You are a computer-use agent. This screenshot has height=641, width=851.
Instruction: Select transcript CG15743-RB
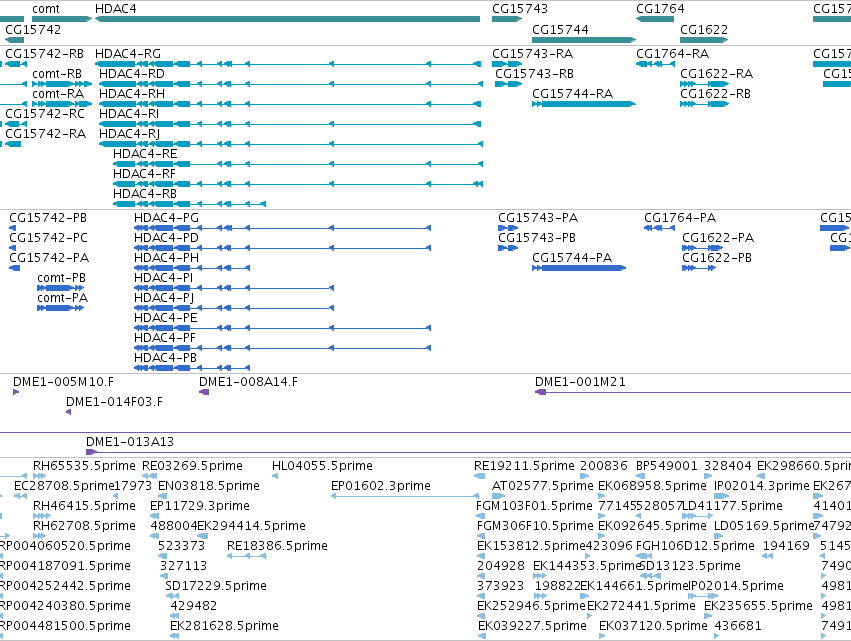click(x=534, y=74)
